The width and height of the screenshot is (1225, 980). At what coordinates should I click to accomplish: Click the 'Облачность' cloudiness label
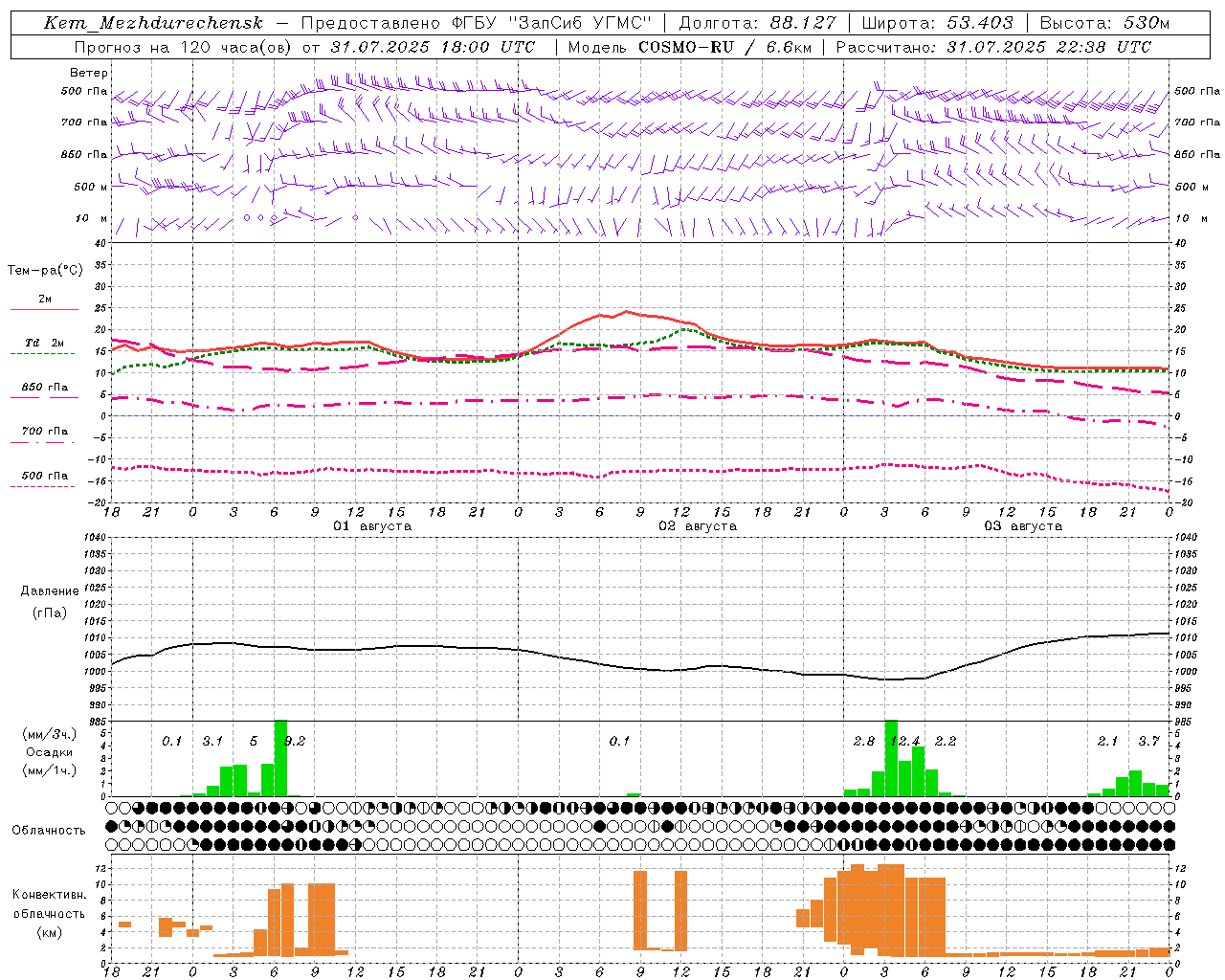[49, 831]
